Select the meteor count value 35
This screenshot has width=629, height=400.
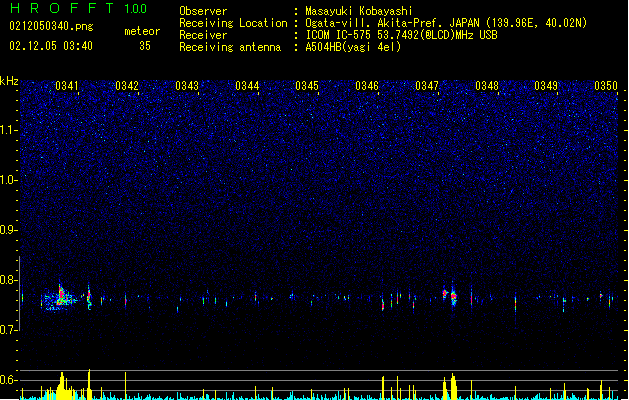coord(145,46)
